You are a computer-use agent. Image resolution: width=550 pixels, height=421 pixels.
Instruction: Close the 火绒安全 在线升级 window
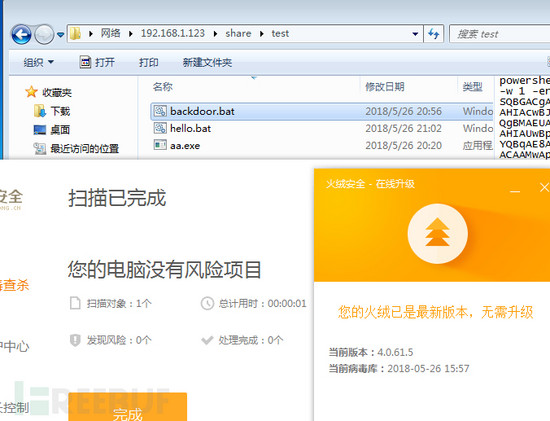click(544, 188)
